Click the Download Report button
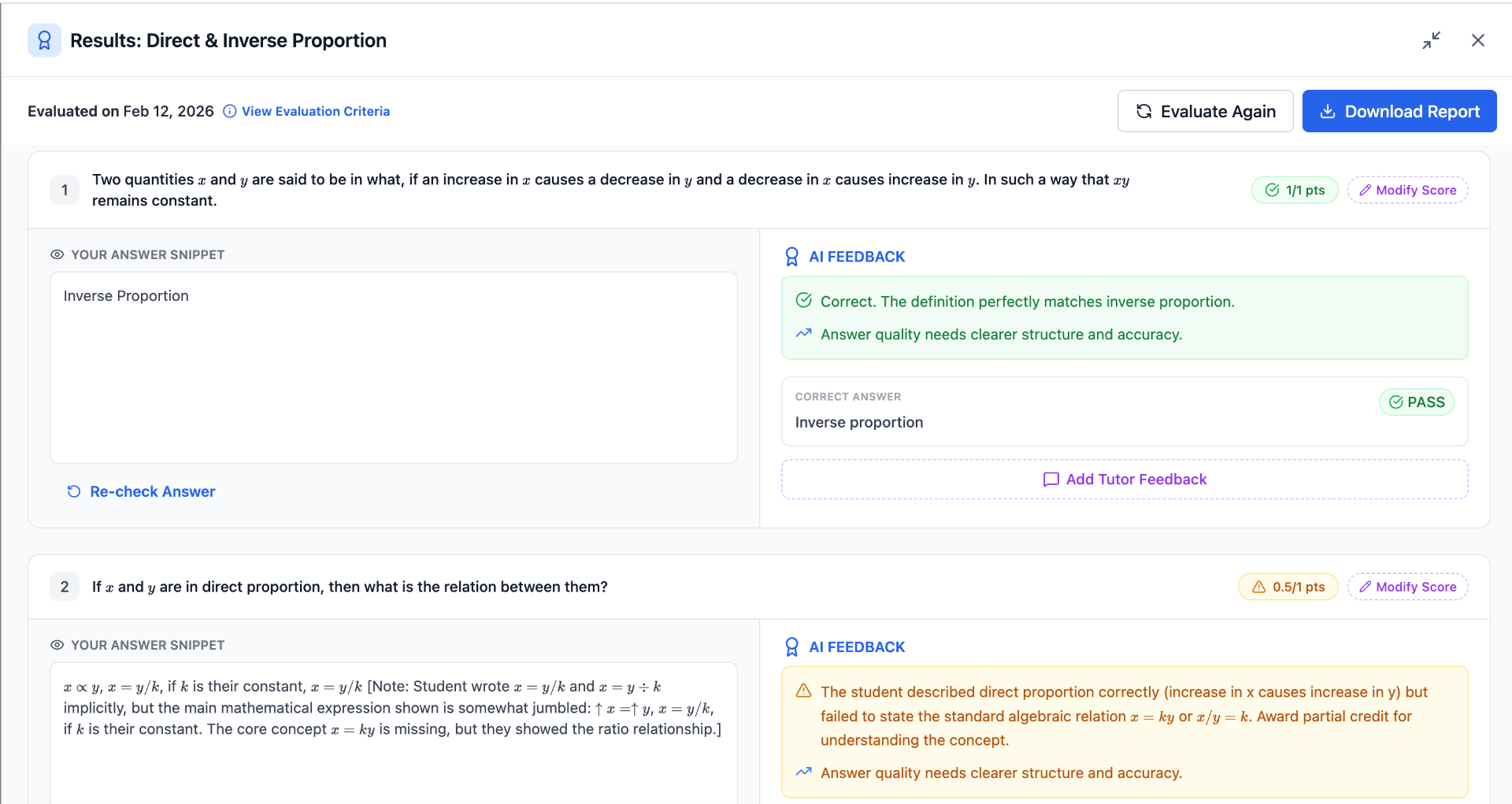 pyautogui.click(x=1399, y=111)
